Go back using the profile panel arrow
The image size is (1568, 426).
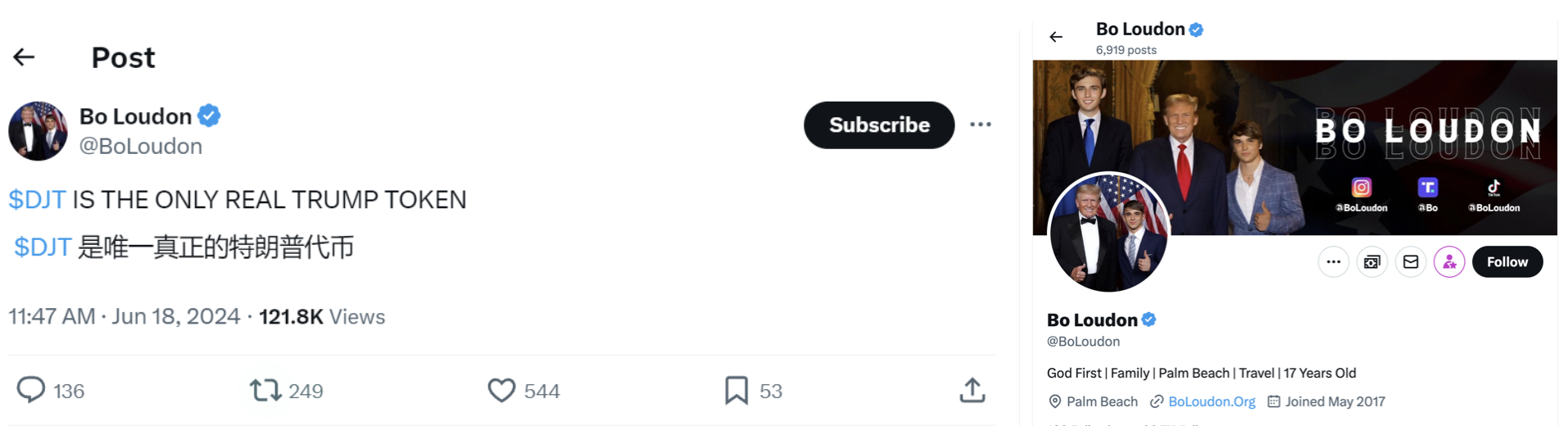[1056, 37]
